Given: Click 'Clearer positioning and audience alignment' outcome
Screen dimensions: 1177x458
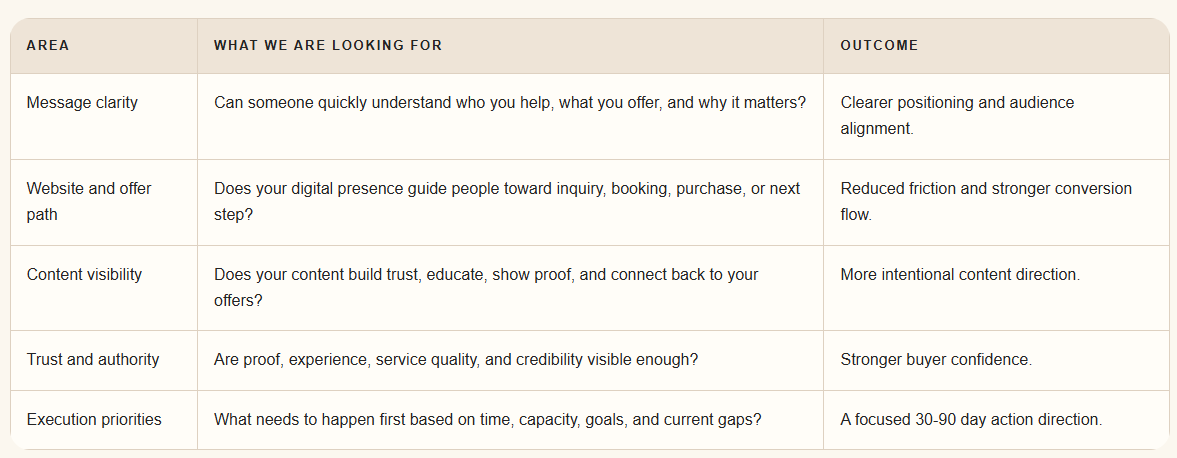Looking at the screenshot, I should tap(958, 116).
